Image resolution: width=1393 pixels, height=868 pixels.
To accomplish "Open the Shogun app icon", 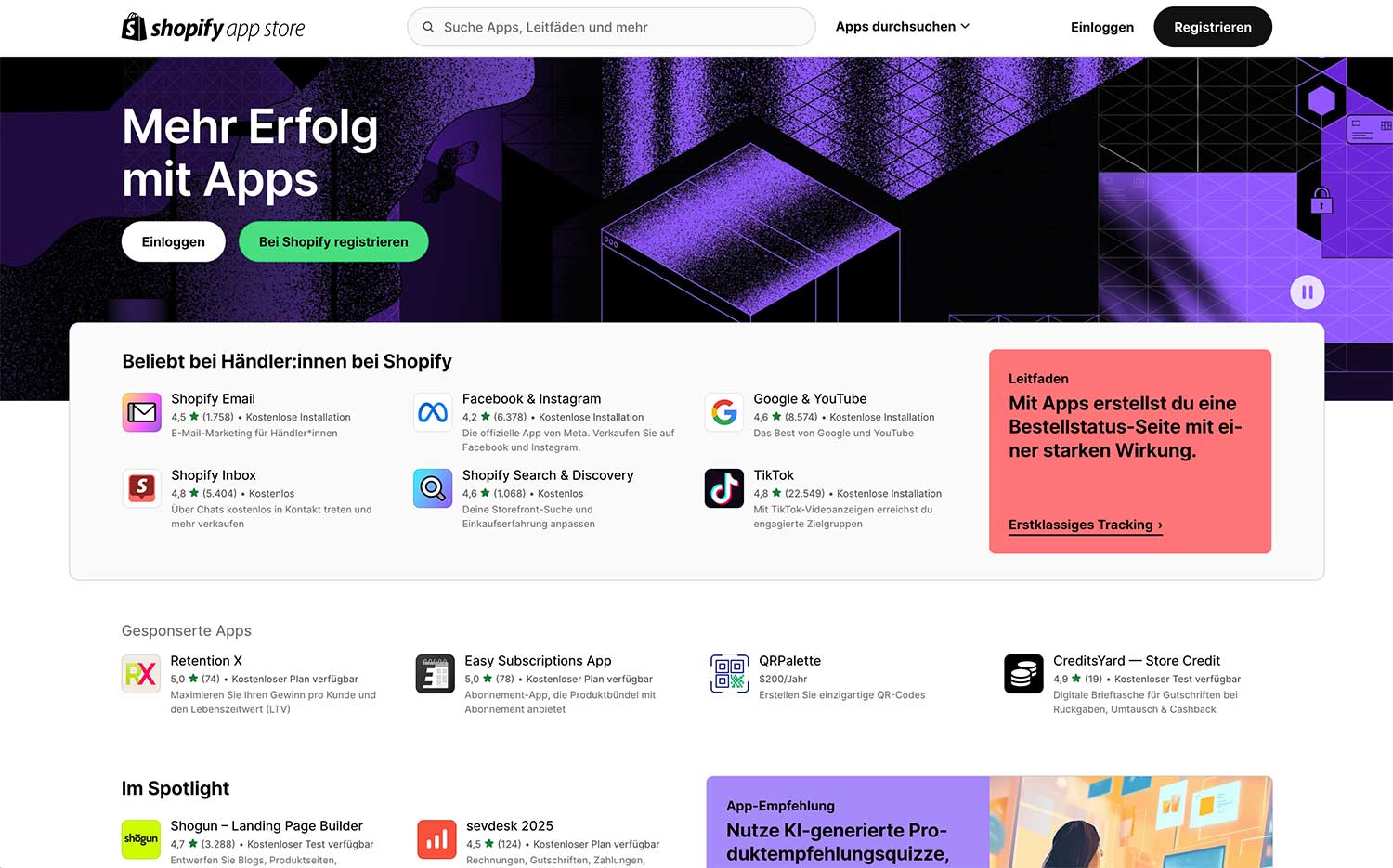I will pos(141,839).
